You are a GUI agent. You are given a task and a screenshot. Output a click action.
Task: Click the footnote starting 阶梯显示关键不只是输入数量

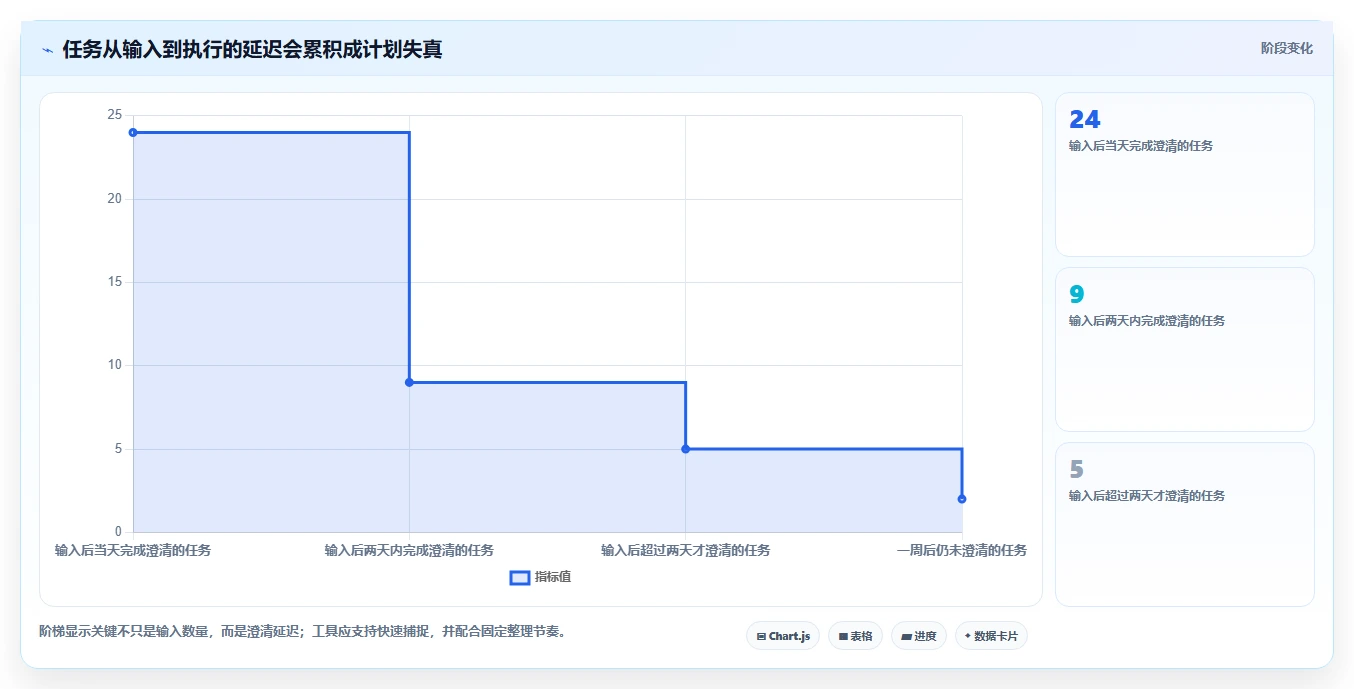303,631
